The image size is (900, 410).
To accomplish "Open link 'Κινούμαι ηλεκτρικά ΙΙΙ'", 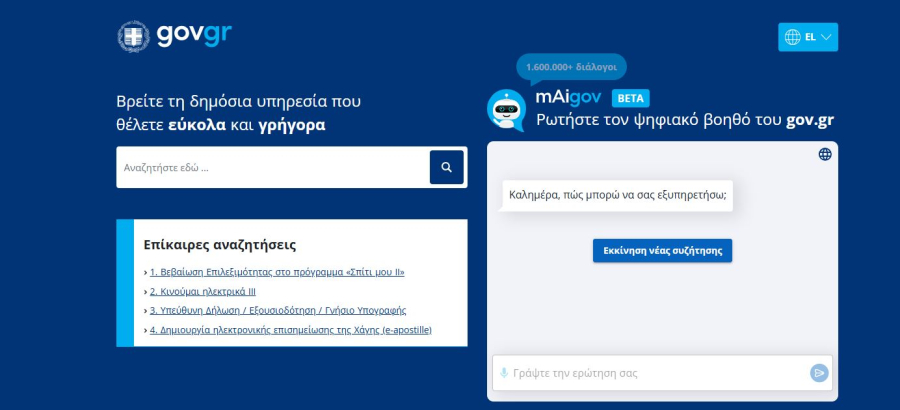I will (203, 291).
